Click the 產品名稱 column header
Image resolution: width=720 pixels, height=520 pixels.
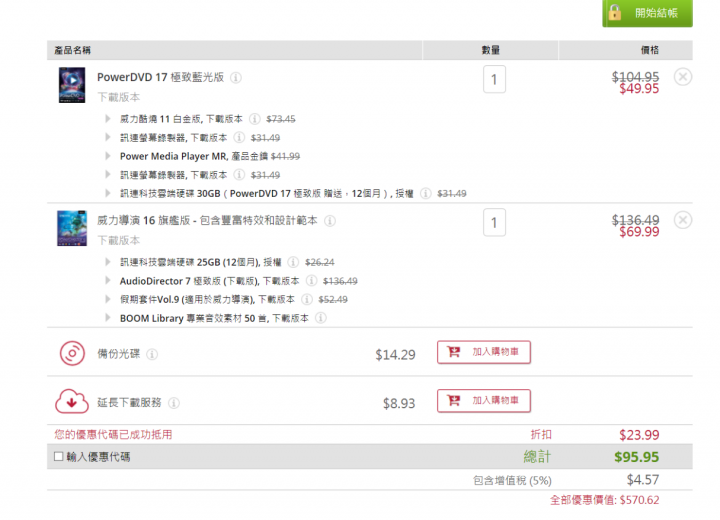tap(73, 50)
